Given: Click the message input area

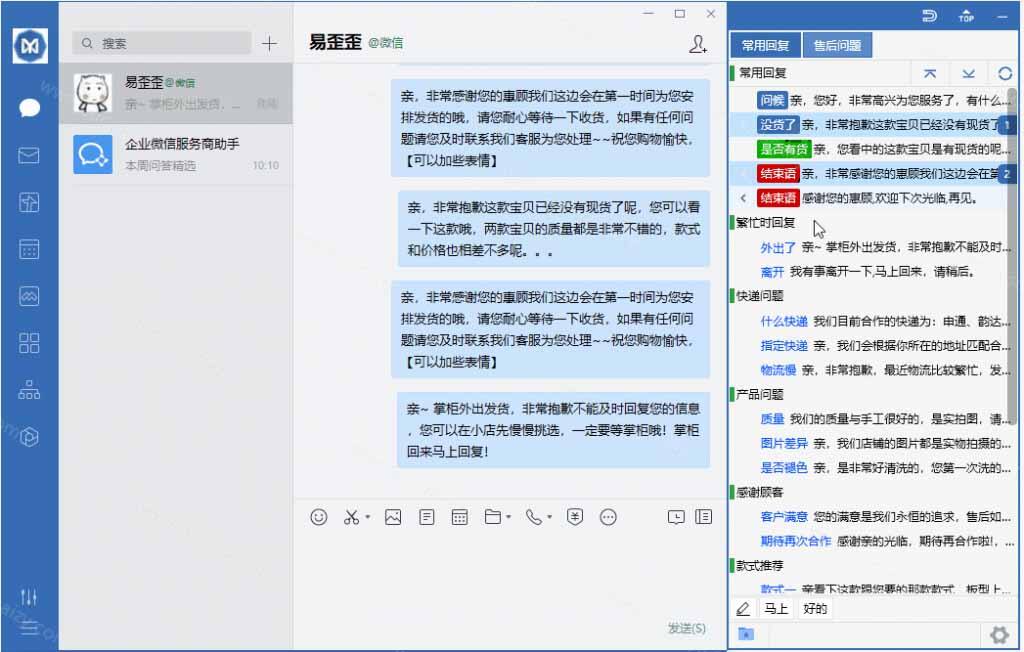Looking at the screenshot, I should point(511,575).
